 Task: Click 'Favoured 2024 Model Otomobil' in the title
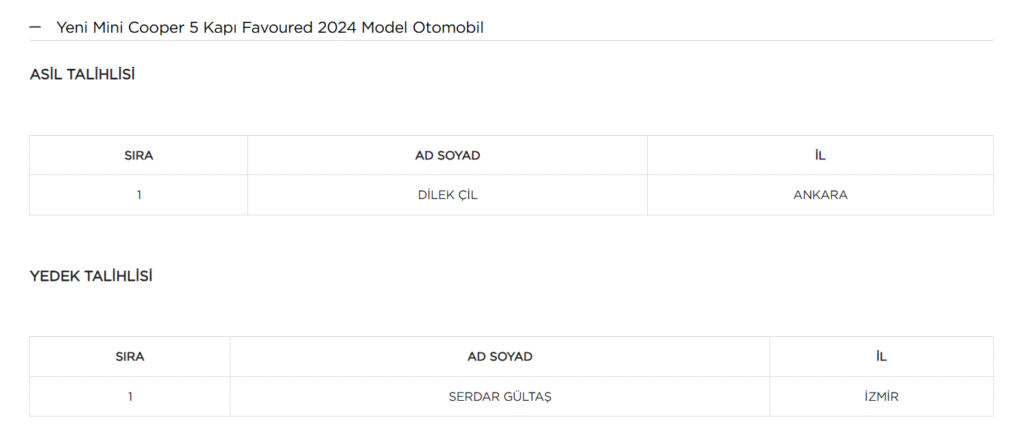(x=364, y=28)
